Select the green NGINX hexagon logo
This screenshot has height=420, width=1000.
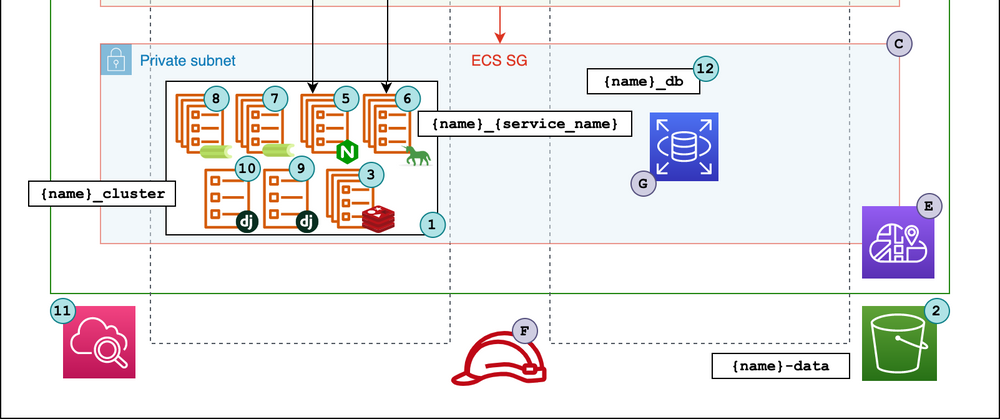348,152
